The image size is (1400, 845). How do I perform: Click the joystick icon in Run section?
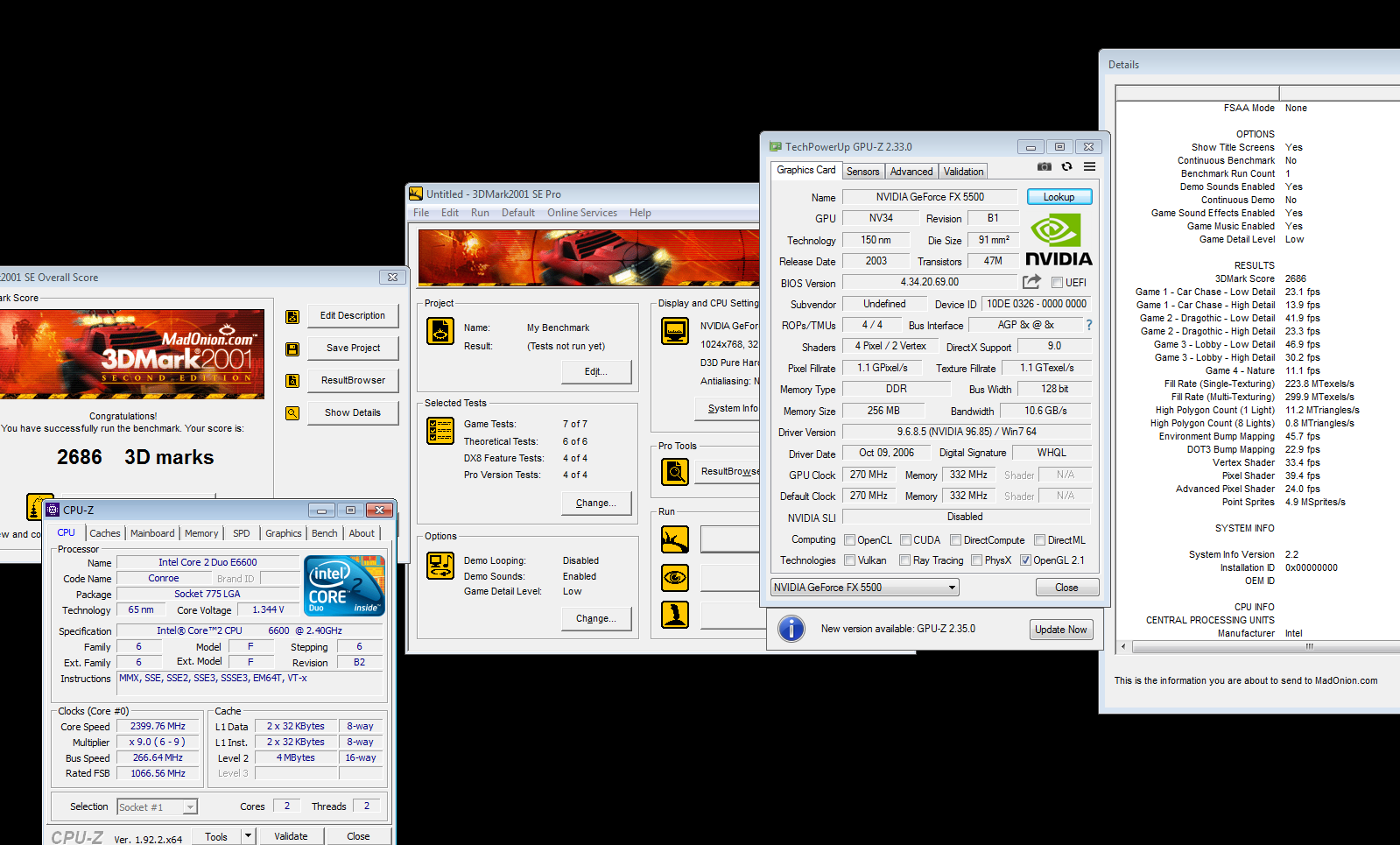click(x=675, y=615)
